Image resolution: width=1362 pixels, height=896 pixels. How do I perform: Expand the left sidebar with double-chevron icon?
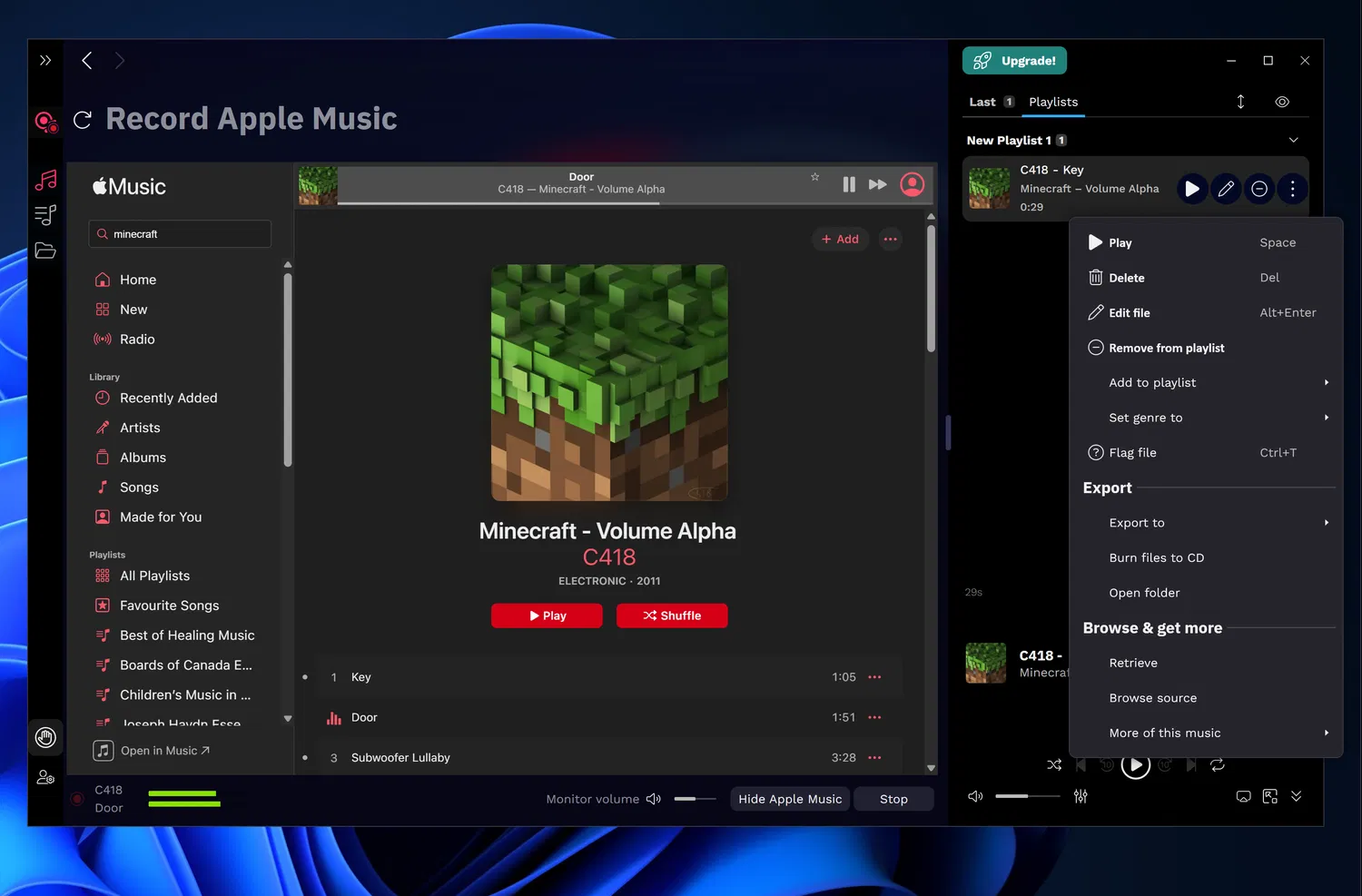[x=45, y=61]
